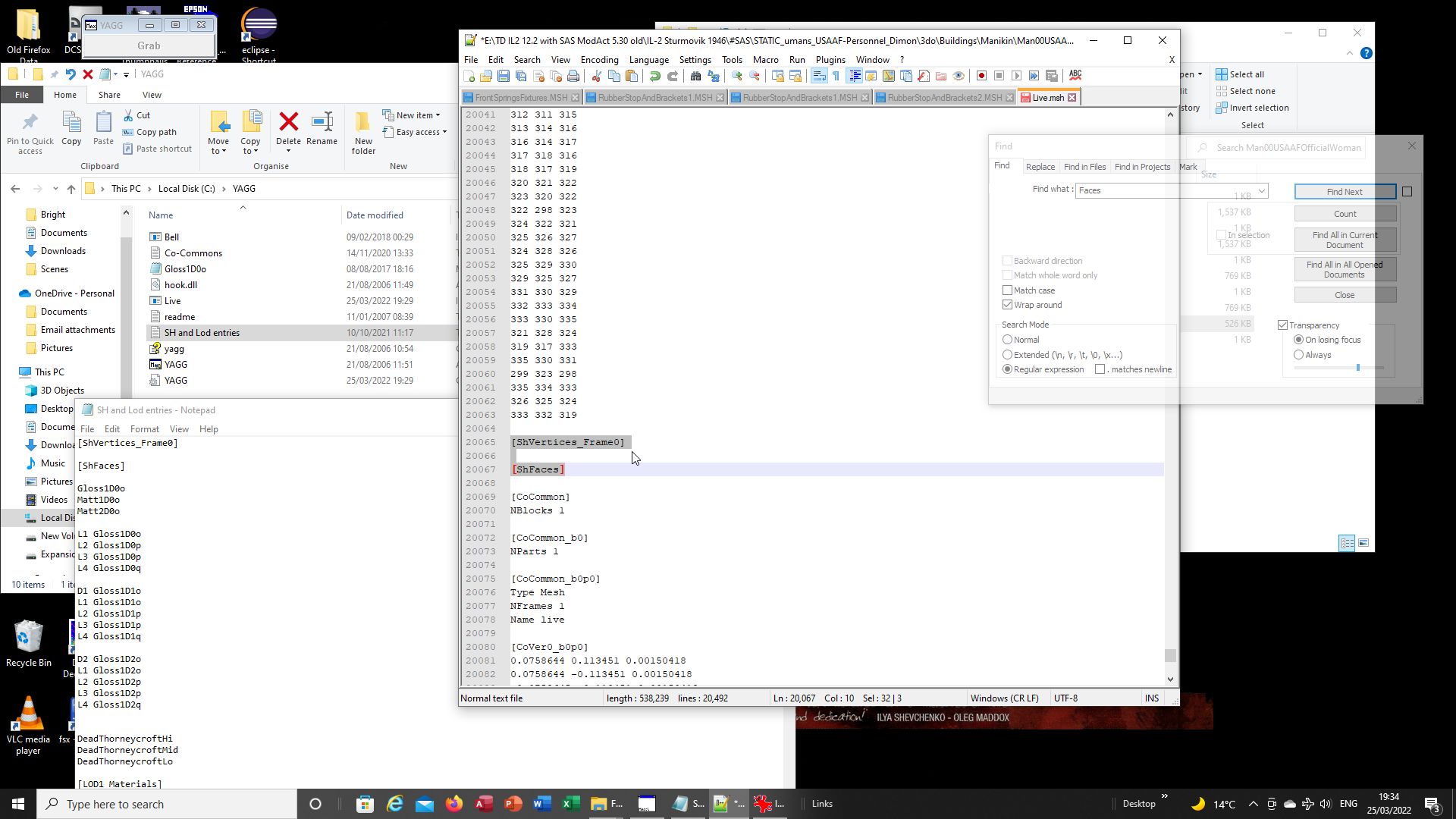Open the Find what dropdown list
Image resolution: width=1456 pixels, height=819 pixels.
pos(1261,191)
